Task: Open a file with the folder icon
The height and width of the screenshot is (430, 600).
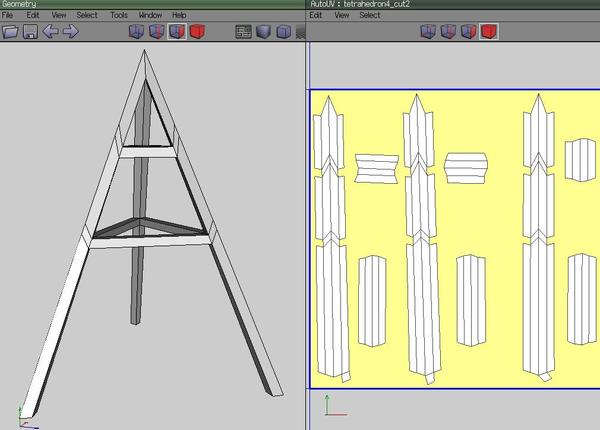Action: point(10,31)
